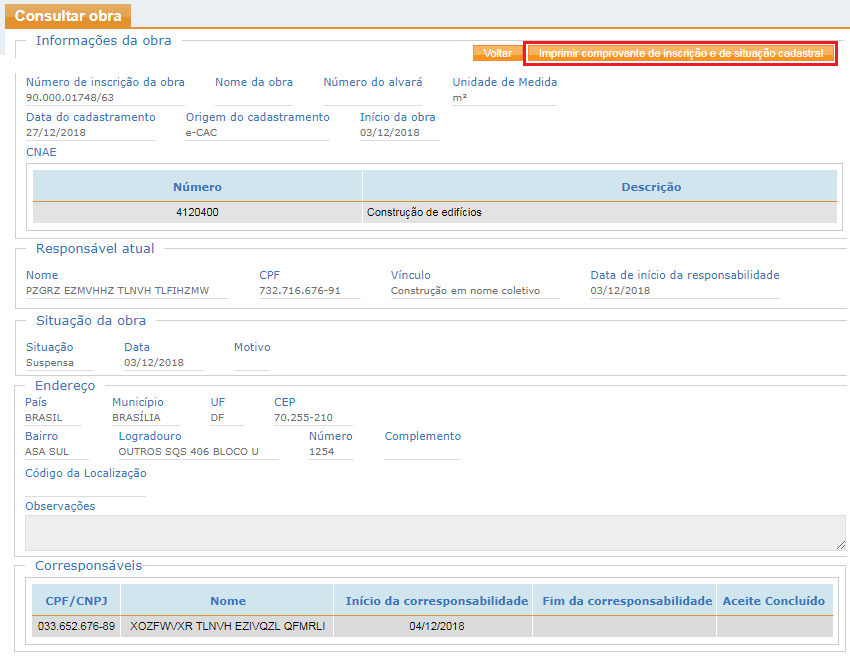Click the CPF/CNPJ column header in Corresponsáveis
Viewport: 850px width, 656px height.
coord(76,601)
